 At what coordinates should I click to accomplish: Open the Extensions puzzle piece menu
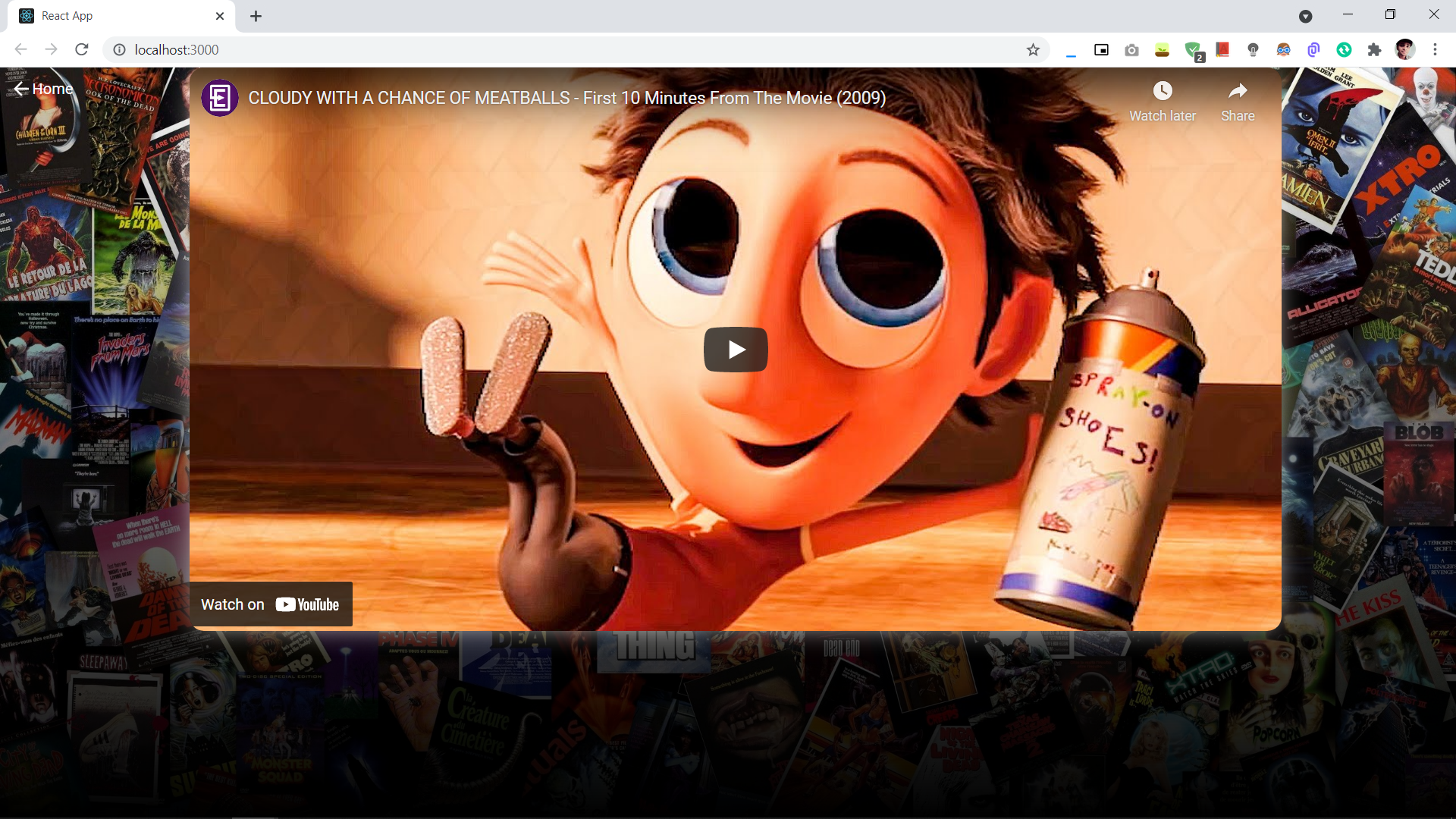1374,50
